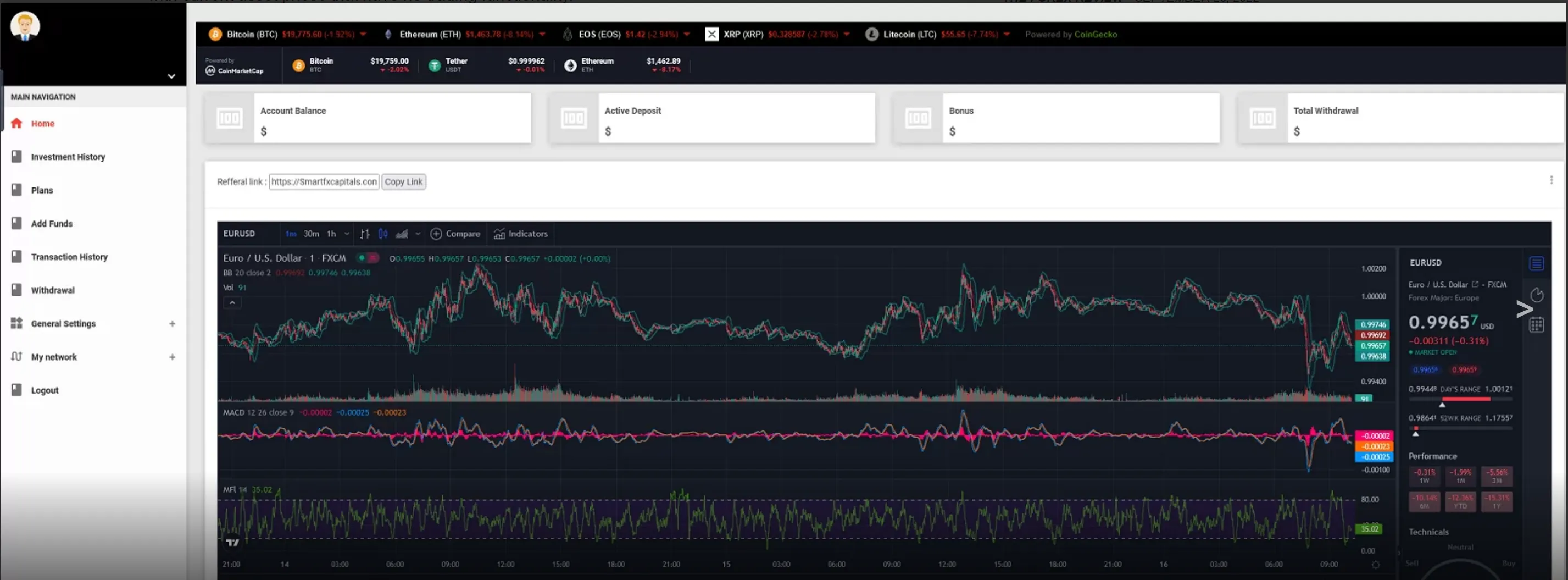Screen dimensions: 1568x580
Task: Click the Total Withdrawal money icon
Action: 1263,118
